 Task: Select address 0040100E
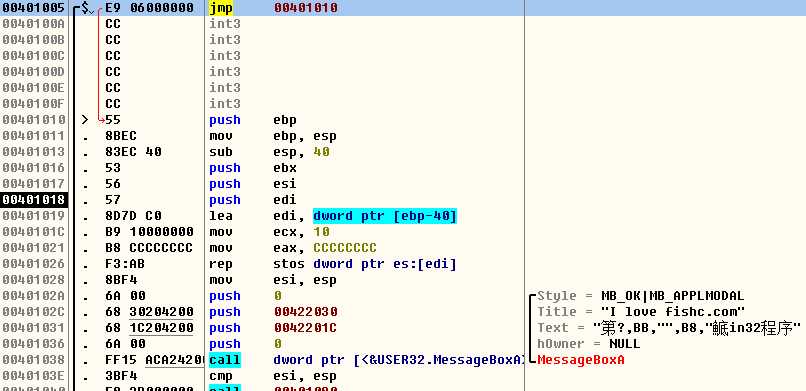pyautogui.click(x=33, y=88)
